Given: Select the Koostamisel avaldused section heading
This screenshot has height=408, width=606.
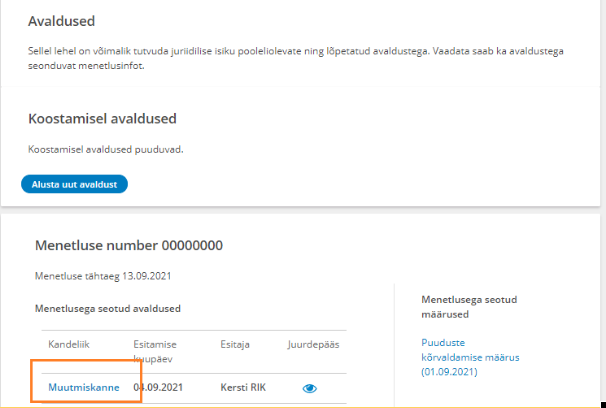Looking at the screenshot, I should [x=102, y=118].
